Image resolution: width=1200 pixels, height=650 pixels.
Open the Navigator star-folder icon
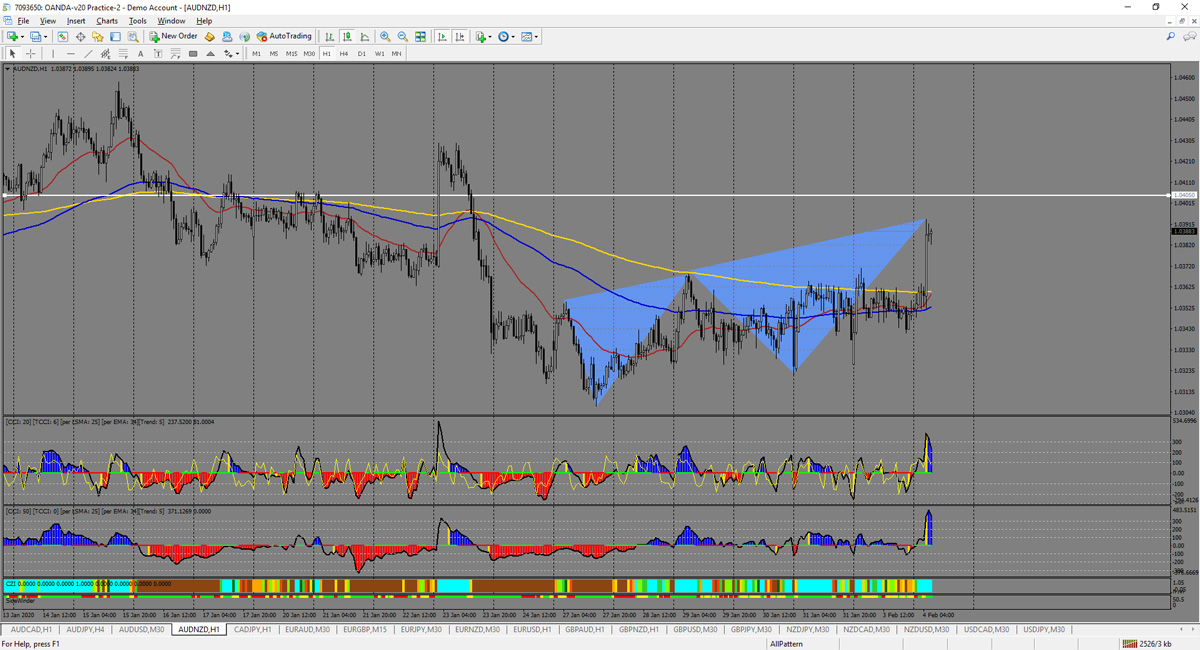98,37
